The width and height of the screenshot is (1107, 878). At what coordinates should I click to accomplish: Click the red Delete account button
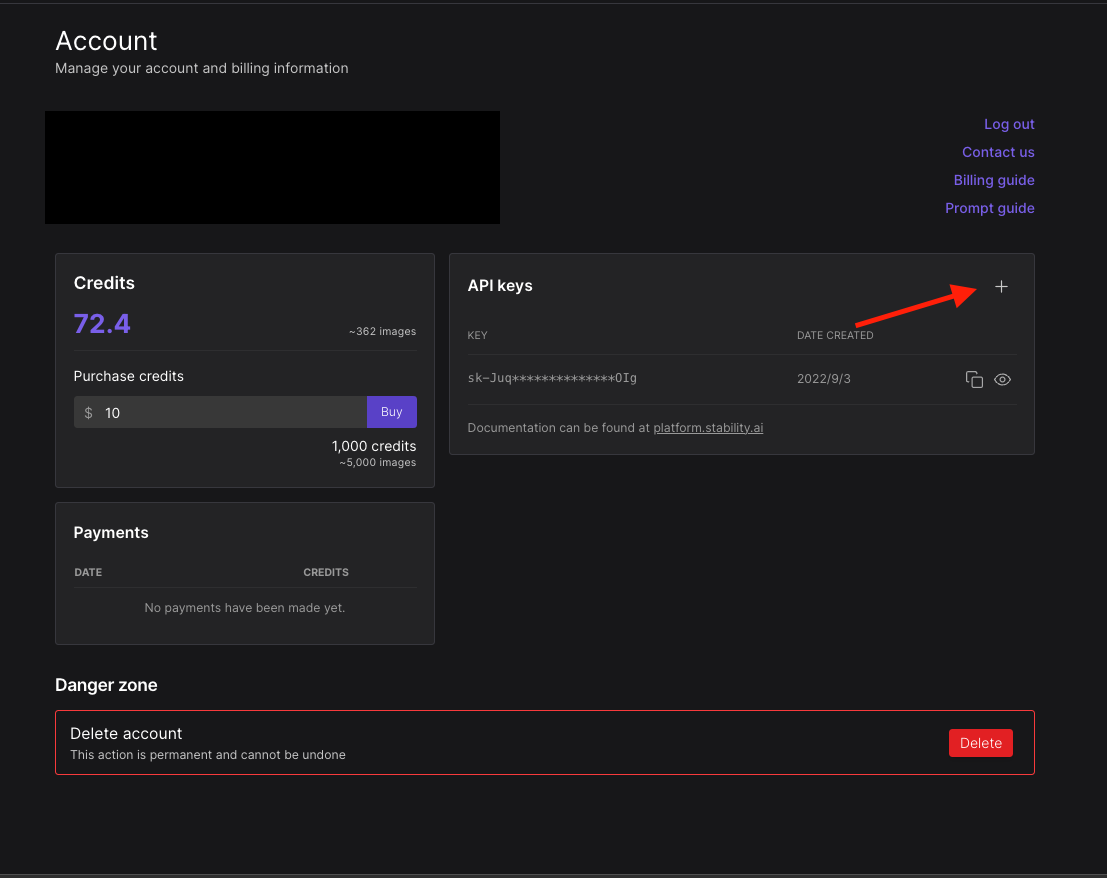tap(980, 743)
